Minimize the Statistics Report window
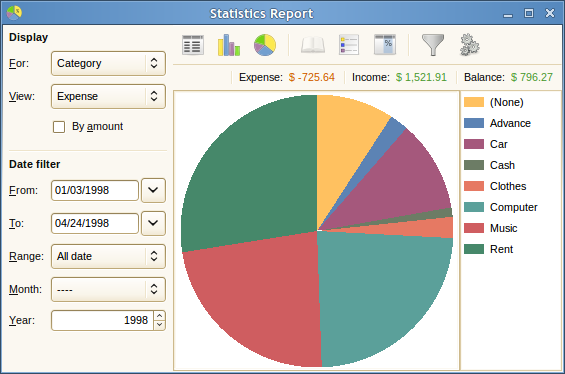Viewport: 565px width, 374px height. (508, 14)
